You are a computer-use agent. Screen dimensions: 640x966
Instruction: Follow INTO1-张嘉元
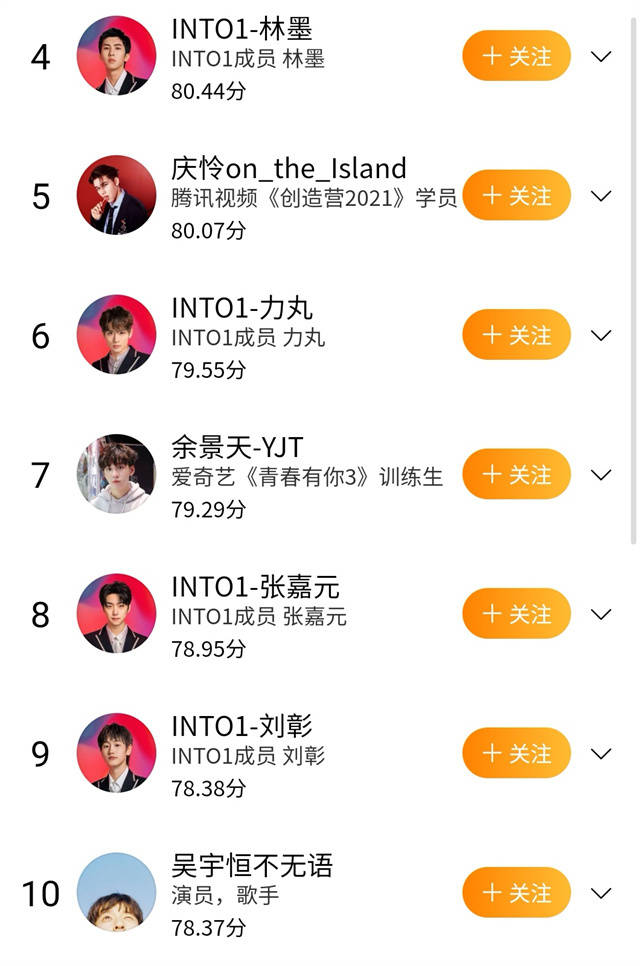coord(516,614)
